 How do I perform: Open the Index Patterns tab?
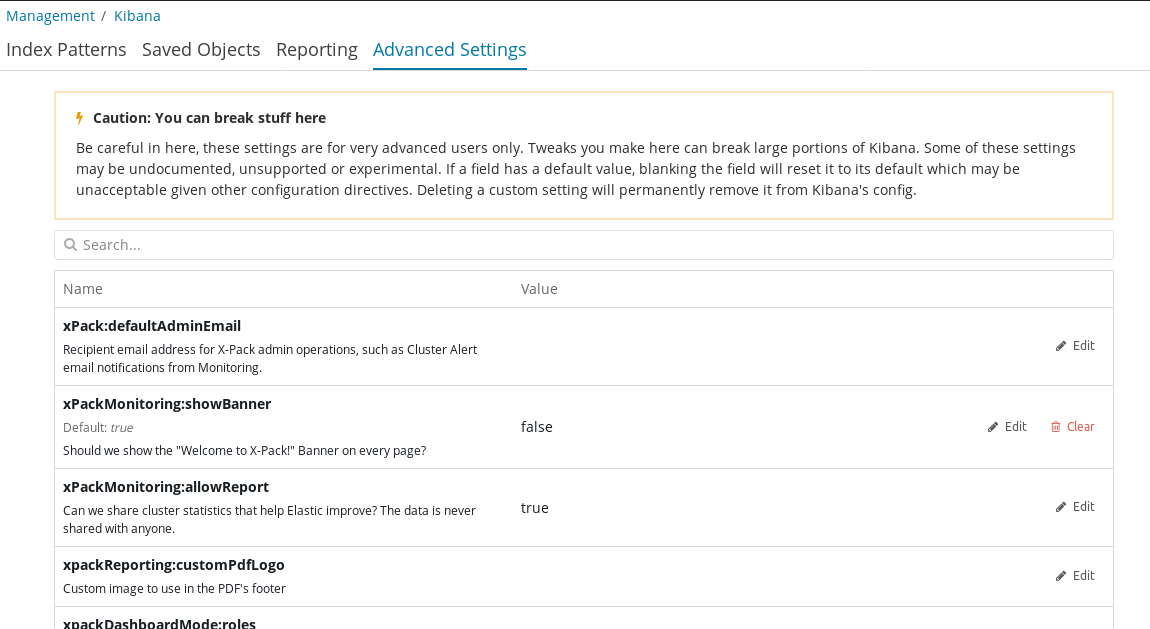(x=66, y=50)
